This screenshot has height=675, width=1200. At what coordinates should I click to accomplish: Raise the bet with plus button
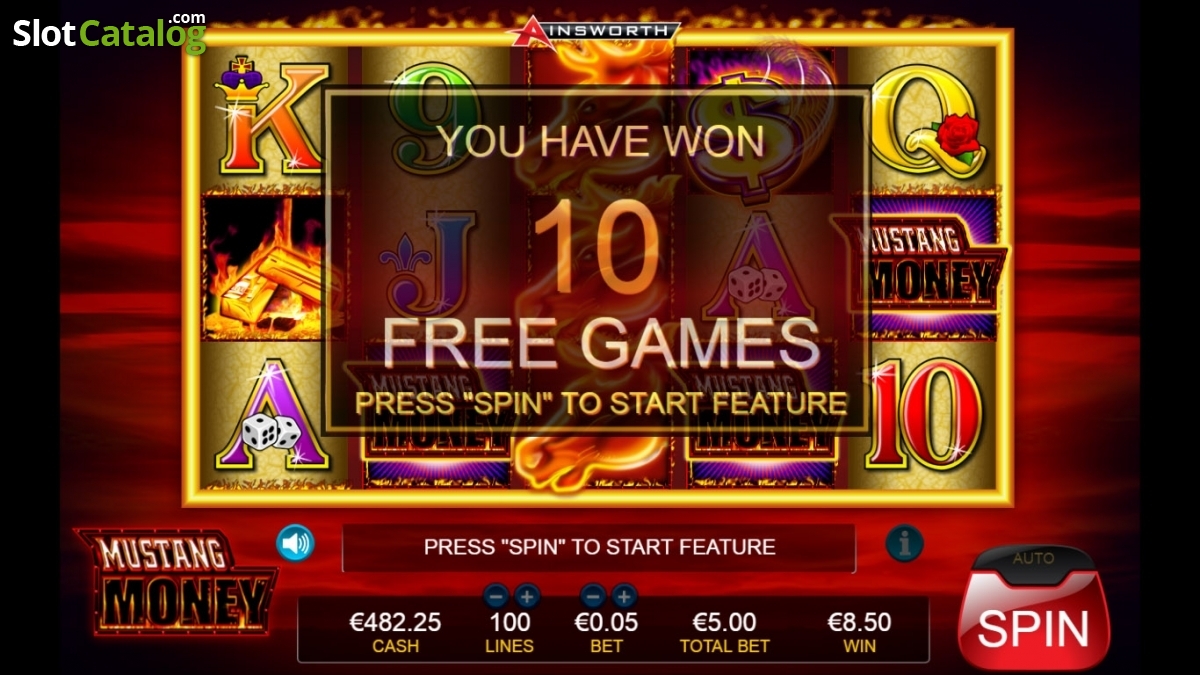(624, 597)
